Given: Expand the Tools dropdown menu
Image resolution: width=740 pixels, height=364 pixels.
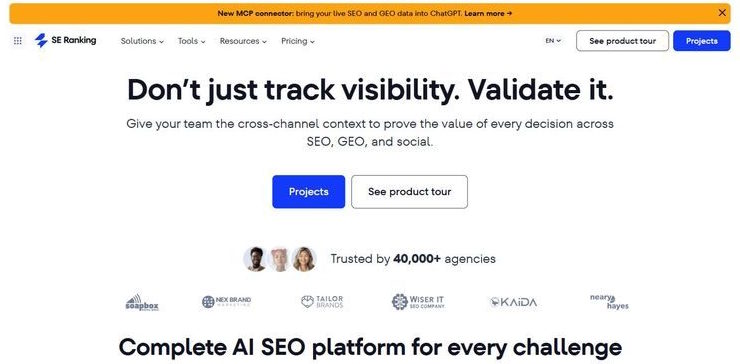Looking at the screenshot, I should (192, 41).
